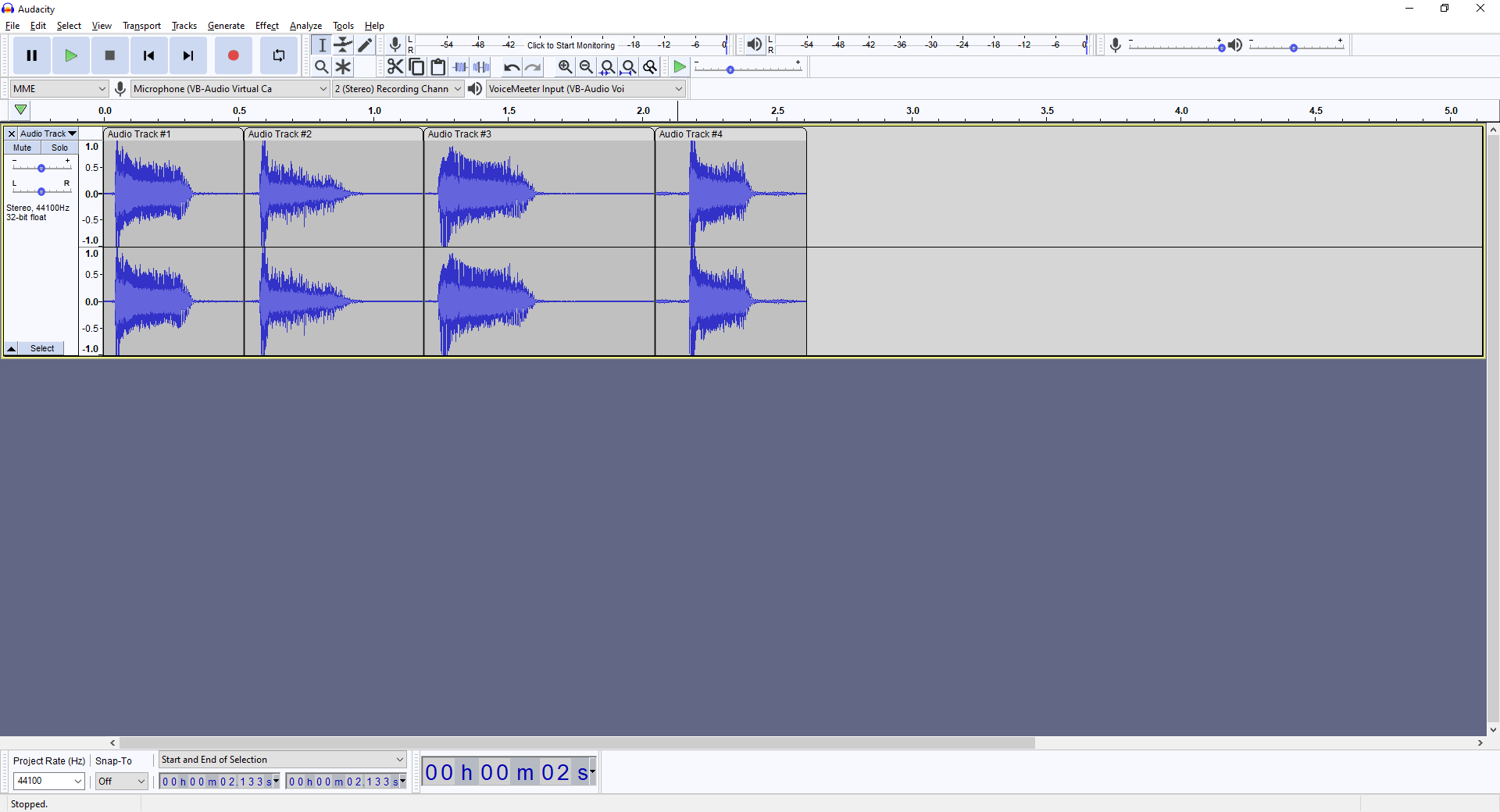Close the audio track with its X button
The width and height of the screenshot is (1500, 812).
pyautogui.click(x=12, y=134)
